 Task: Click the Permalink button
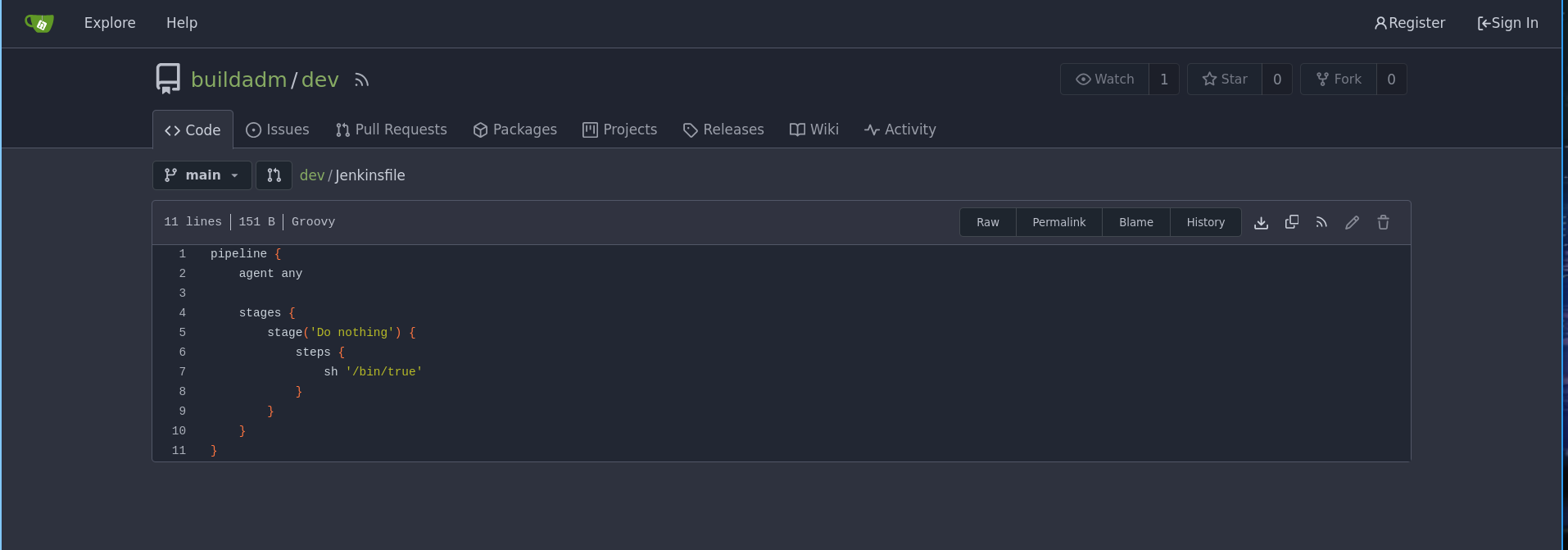click(1059, 222)
